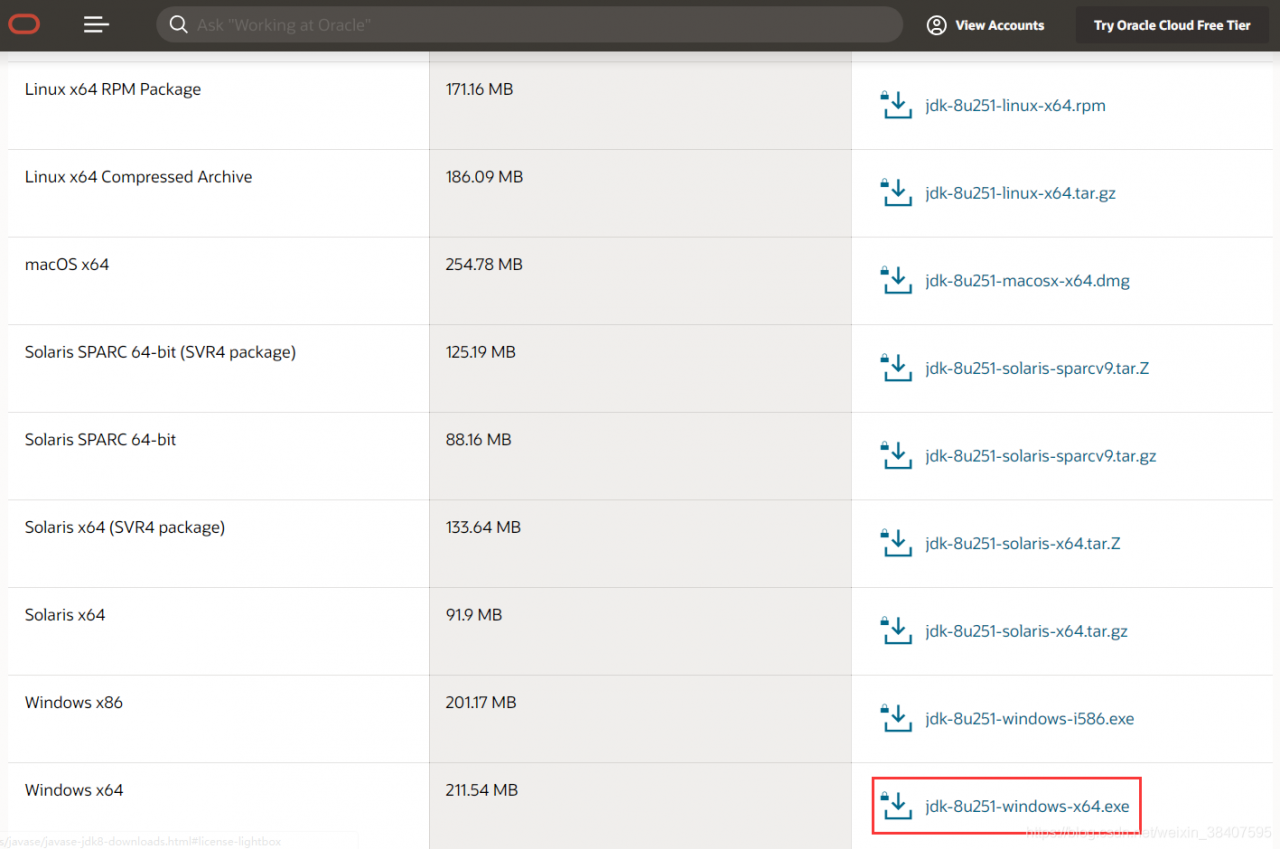Click download icon for solaris-x64.tar.Z

point(896,543)
